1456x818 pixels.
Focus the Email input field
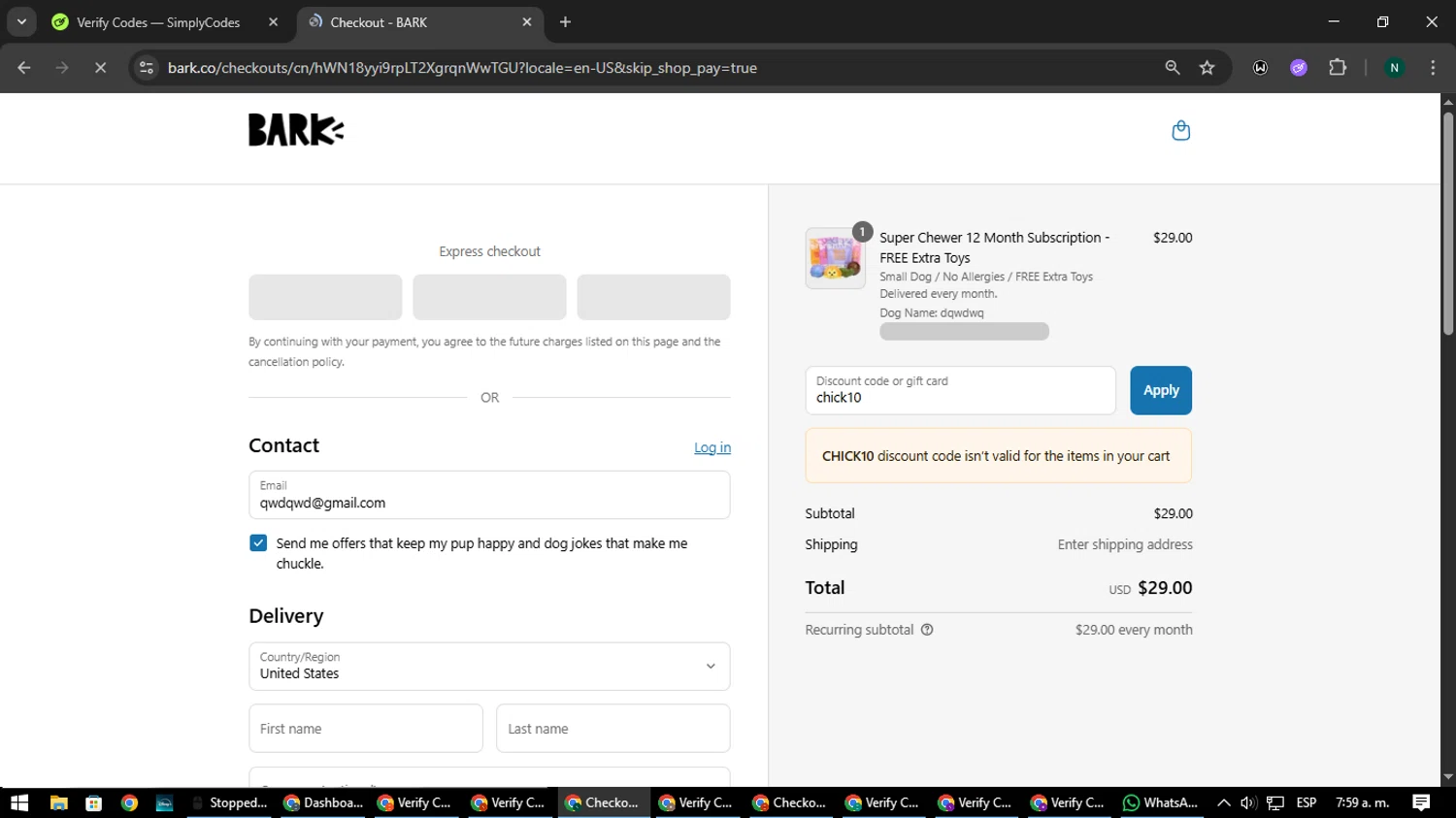(x=489, y=495)
